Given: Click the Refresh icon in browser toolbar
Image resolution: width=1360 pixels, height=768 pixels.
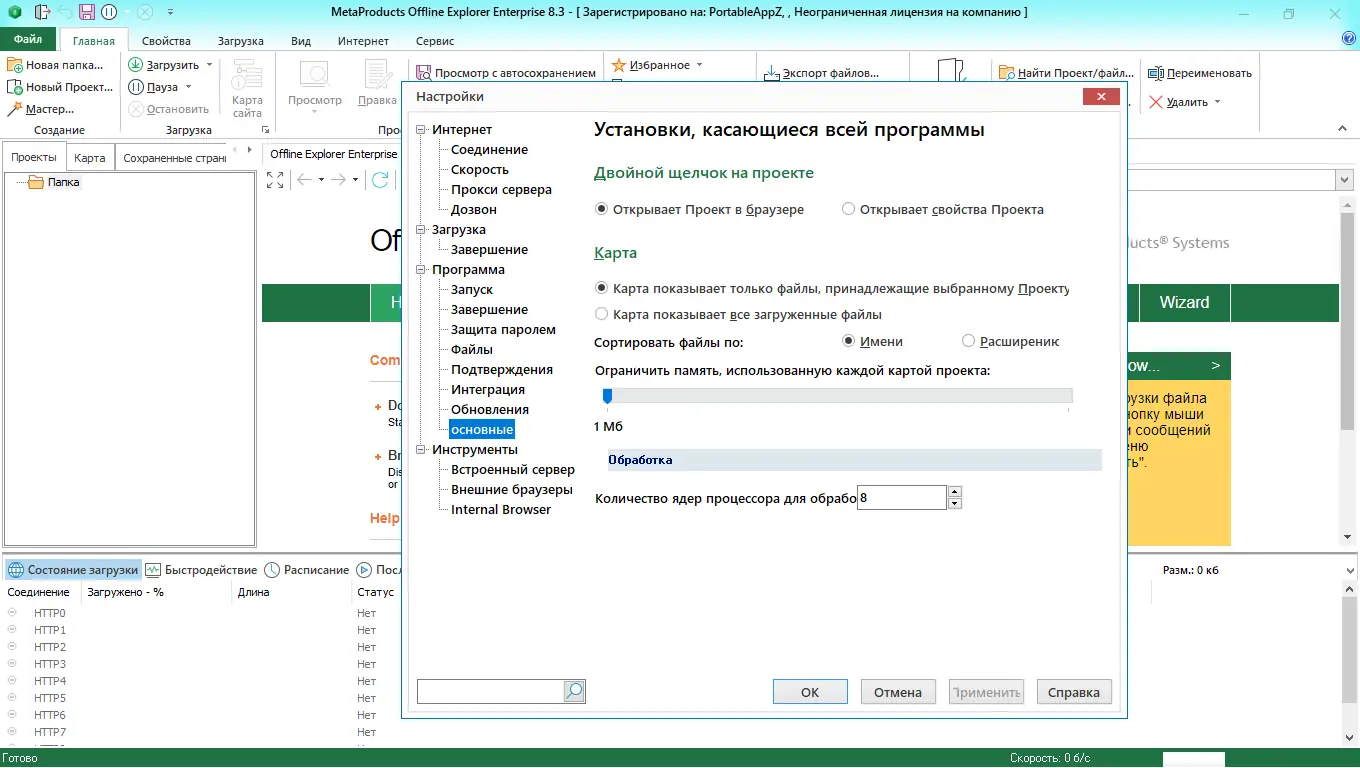Looking at the screenshot, I should coord(380,180).
